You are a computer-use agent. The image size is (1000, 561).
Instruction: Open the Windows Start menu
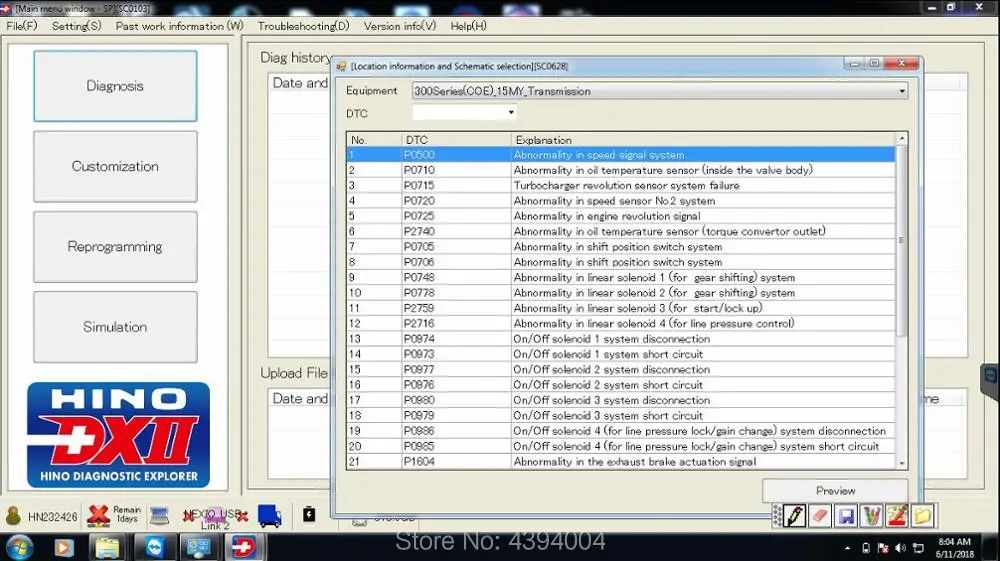tap(19, 547)
